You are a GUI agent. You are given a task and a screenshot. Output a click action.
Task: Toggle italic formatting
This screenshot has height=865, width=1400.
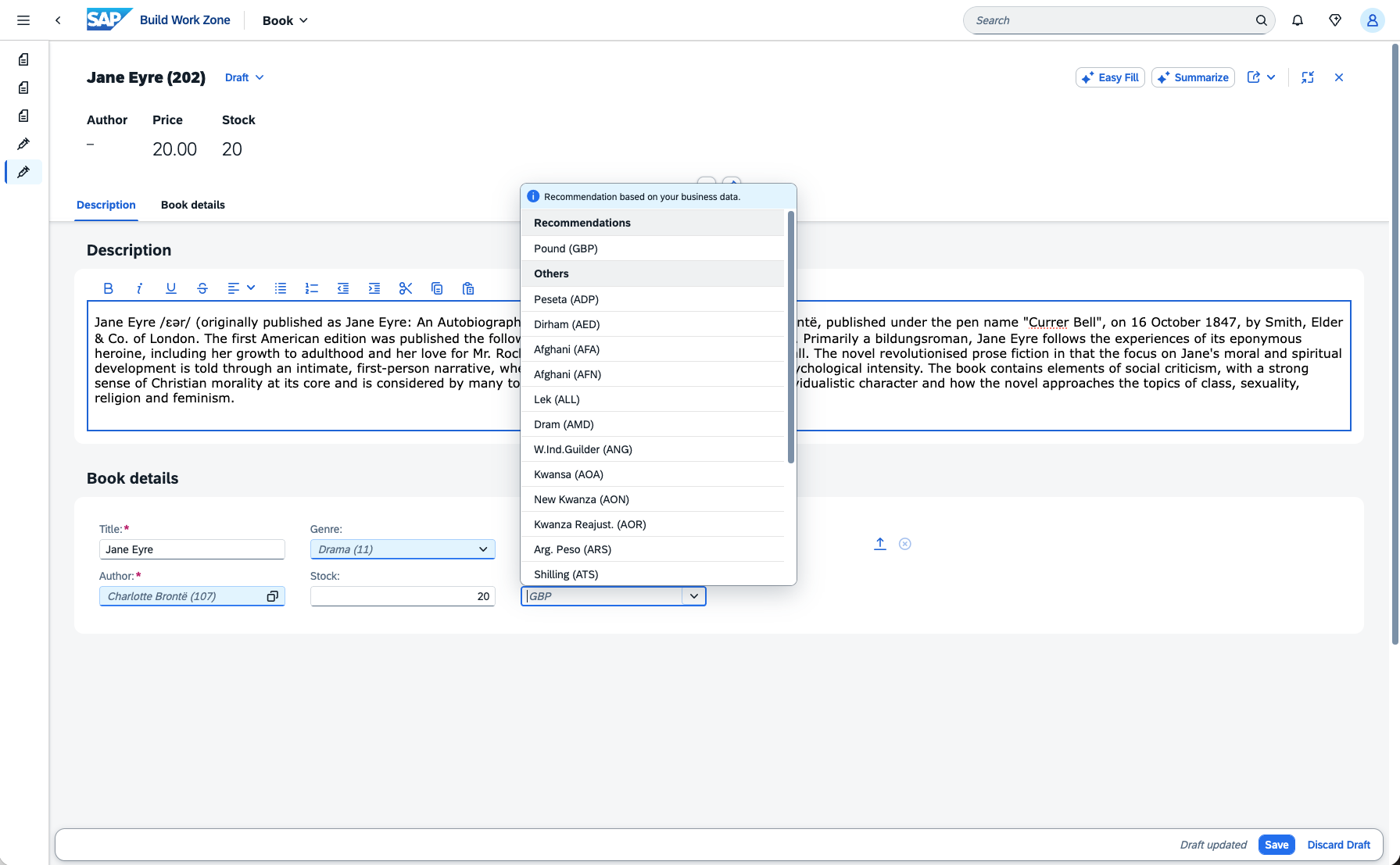point(140,288)
